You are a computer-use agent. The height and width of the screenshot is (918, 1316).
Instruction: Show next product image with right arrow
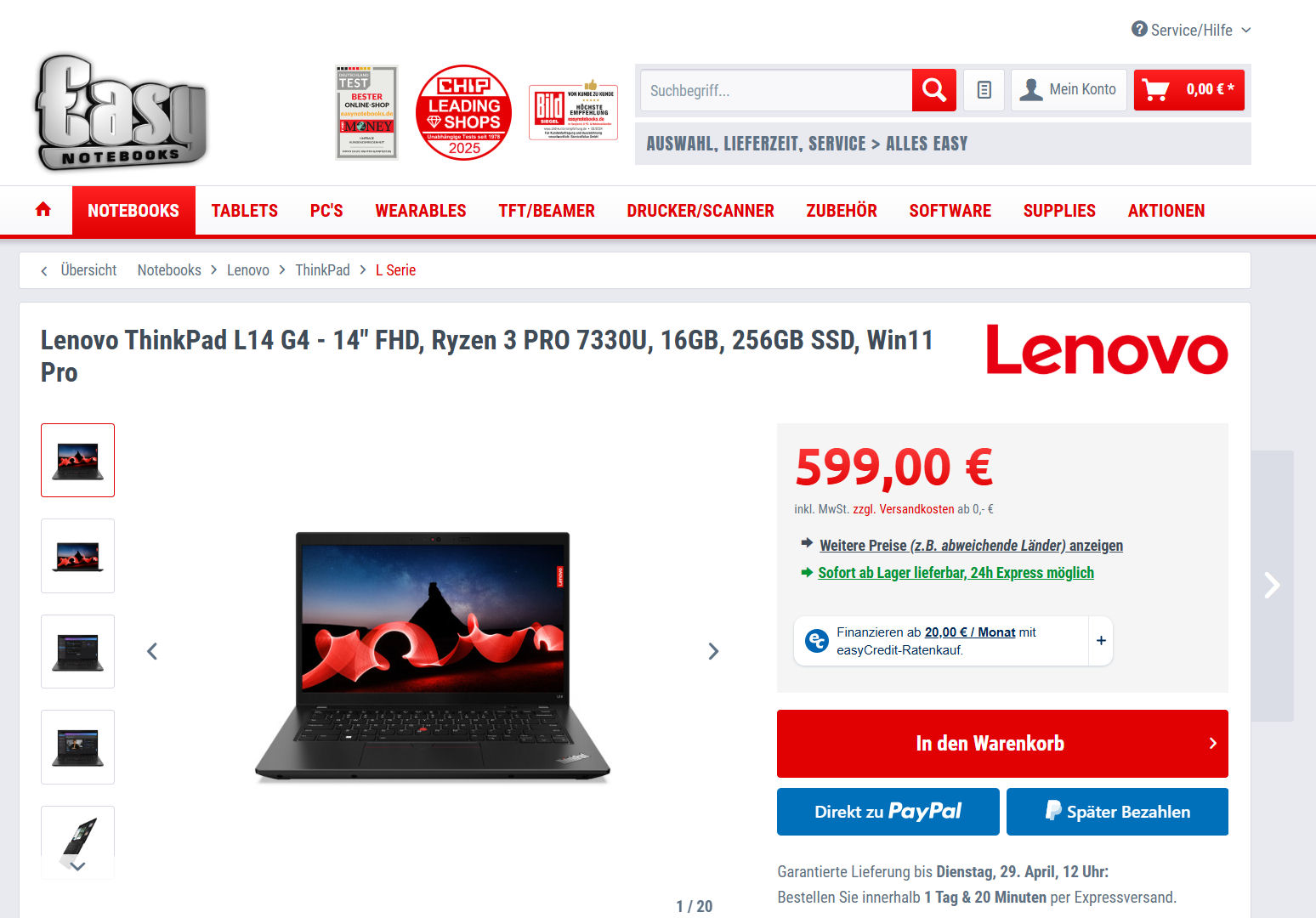pos(713,651)
